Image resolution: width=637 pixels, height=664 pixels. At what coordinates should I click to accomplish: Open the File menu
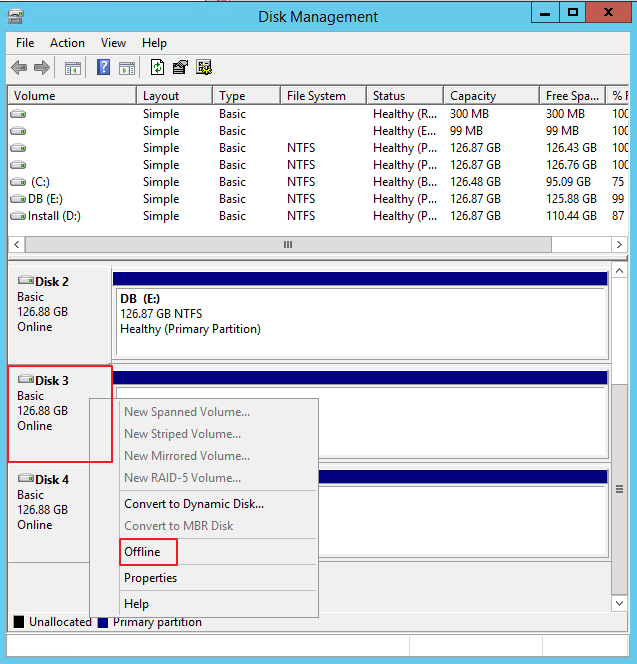click(x=25, y=43)
